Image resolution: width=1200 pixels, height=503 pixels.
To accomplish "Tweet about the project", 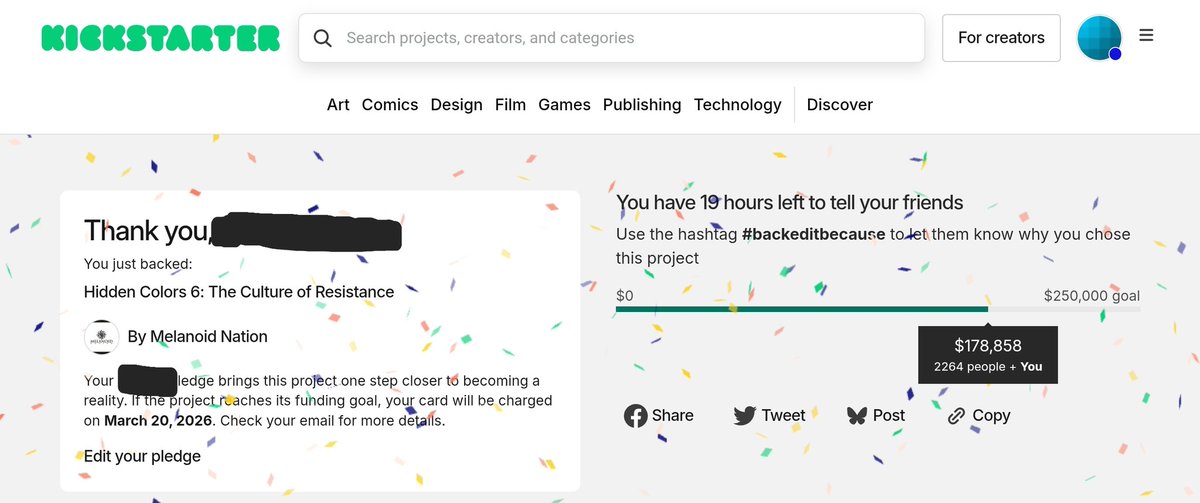I will (769, 415).
